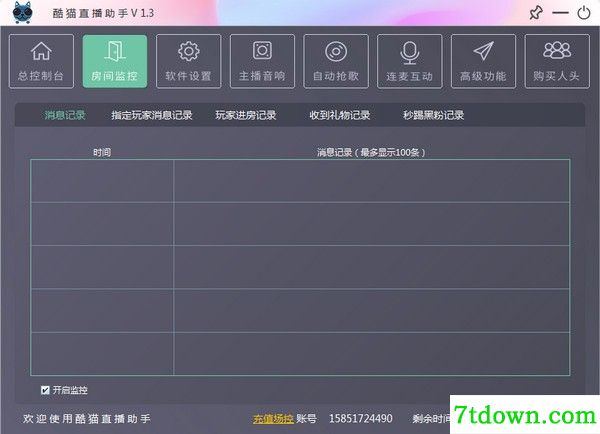The height and width of the screenshot is (434, 600).
Task: Open 高级功能 paper plane panel
Action: point(483,61)
